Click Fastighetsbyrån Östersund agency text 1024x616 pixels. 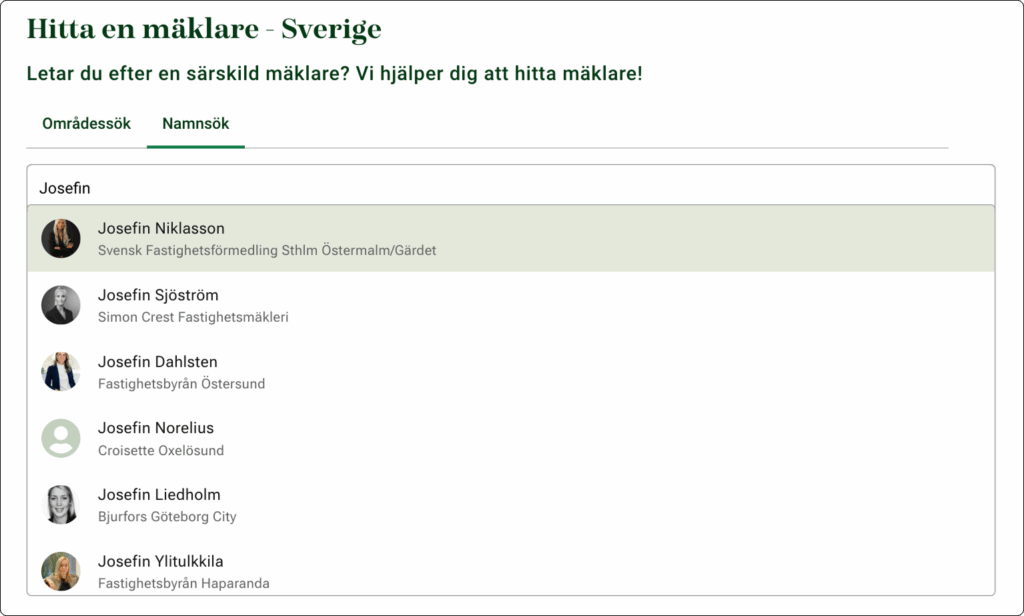[x=182, y=383]
